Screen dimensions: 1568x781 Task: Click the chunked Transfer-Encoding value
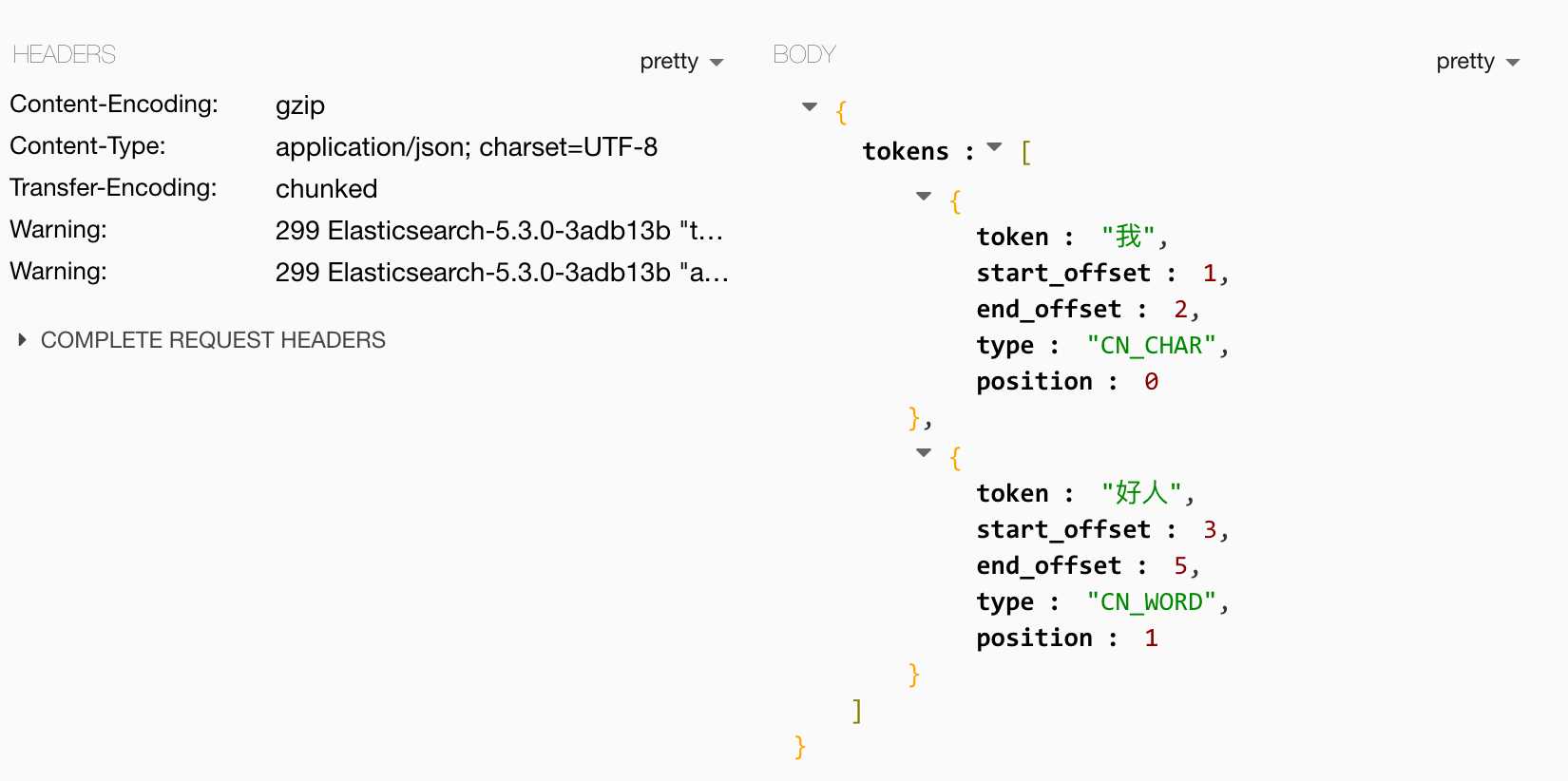(x=326, y=189)
